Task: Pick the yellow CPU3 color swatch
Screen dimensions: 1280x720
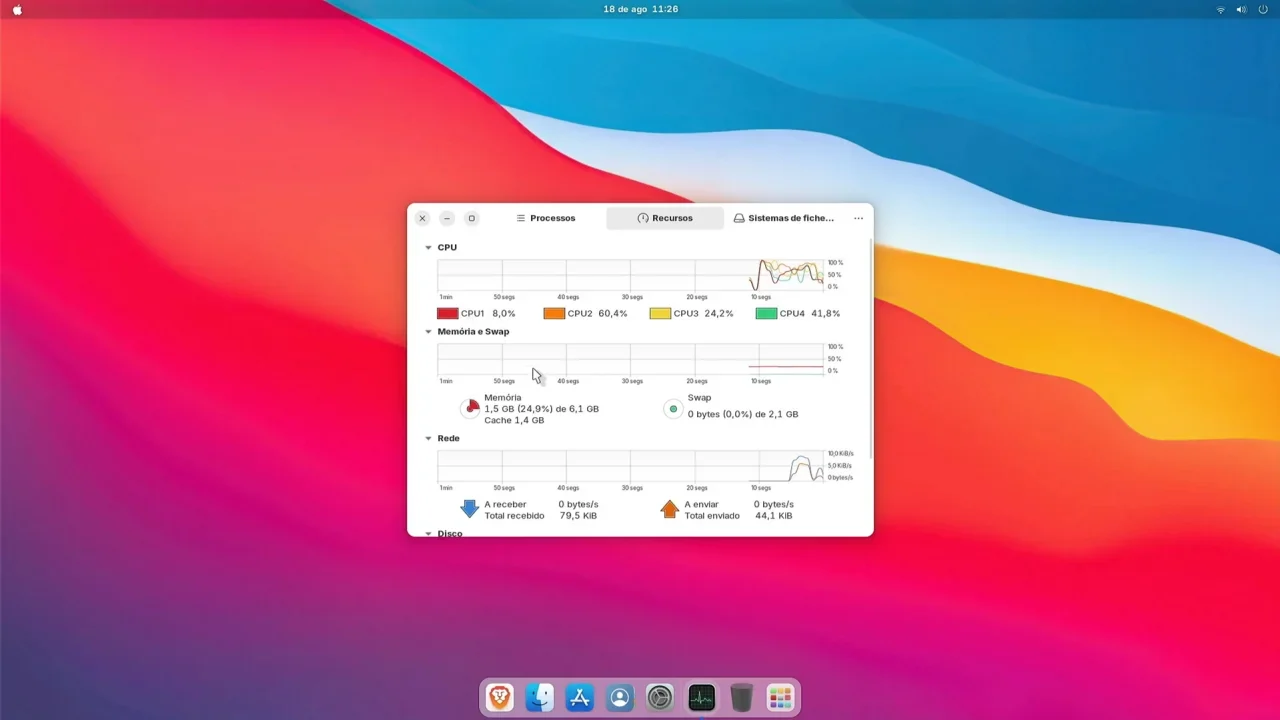Action: [660, 313]
